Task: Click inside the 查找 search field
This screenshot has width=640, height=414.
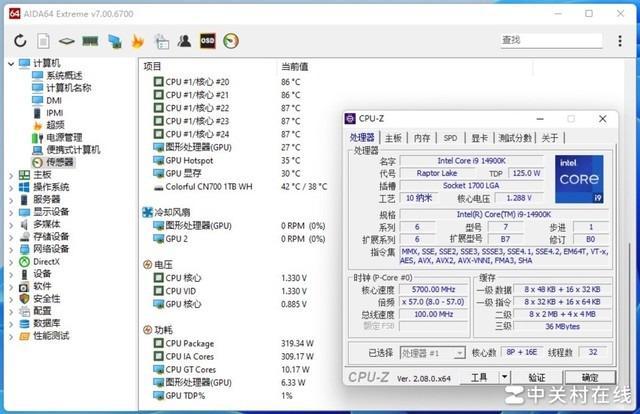Action: pyautogui.click(x=551, y=40)
